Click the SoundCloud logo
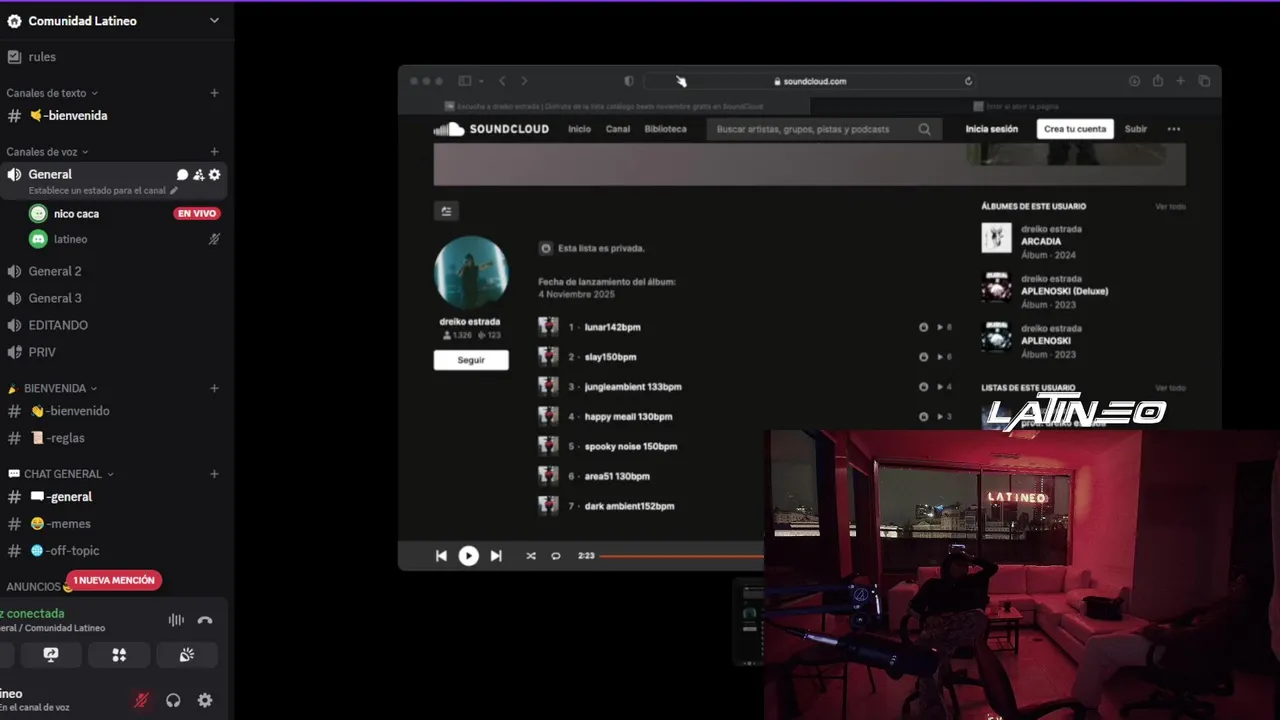This screenshot has width=1280, height=720. (x=491, y=129)
